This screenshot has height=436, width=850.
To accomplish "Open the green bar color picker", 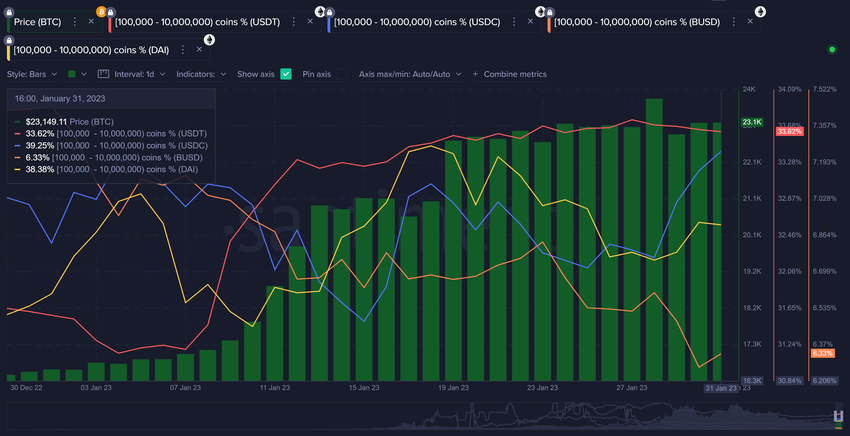I will (76, 74).
